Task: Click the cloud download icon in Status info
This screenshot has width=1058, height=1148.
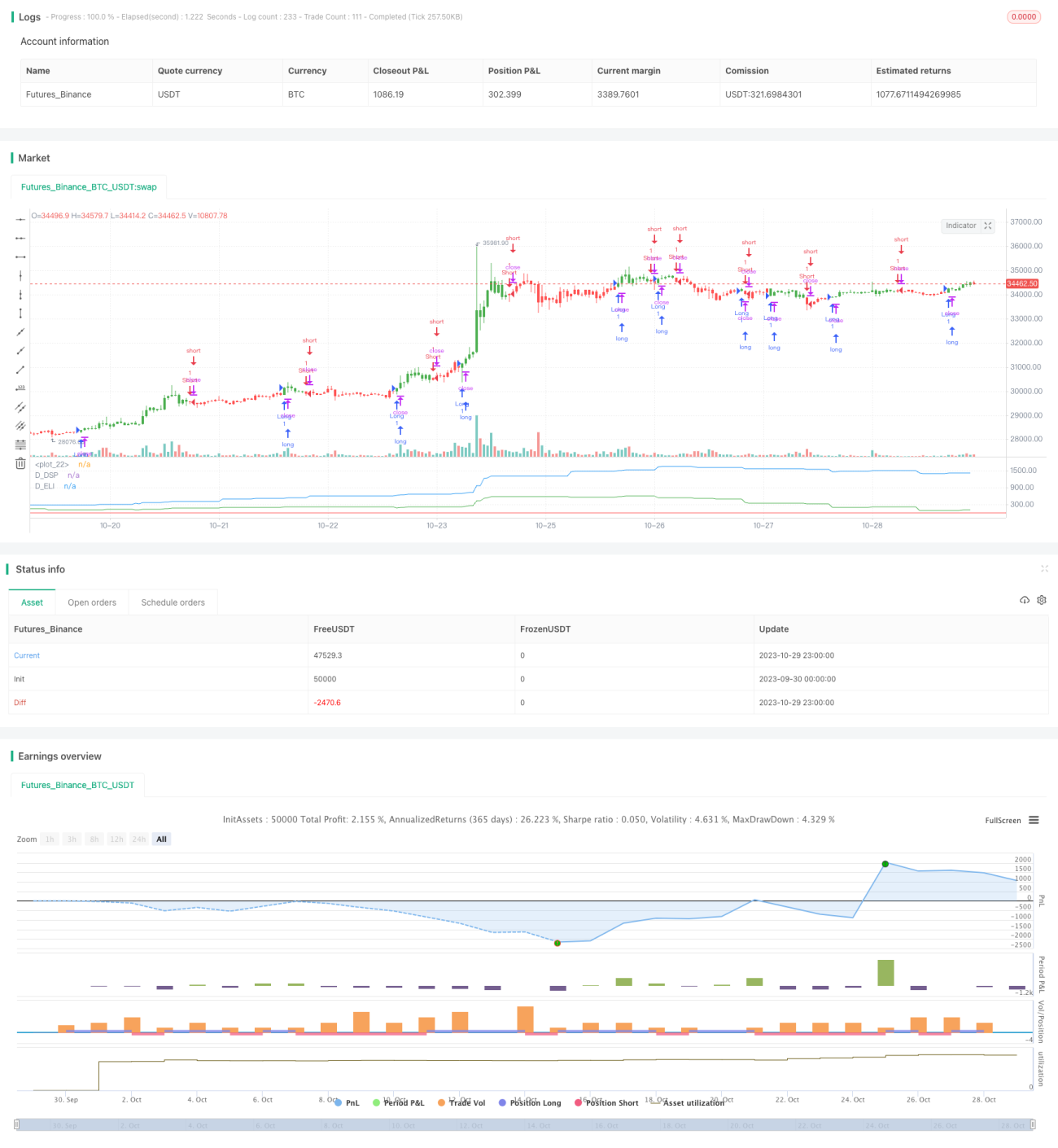Action: 1025,600
